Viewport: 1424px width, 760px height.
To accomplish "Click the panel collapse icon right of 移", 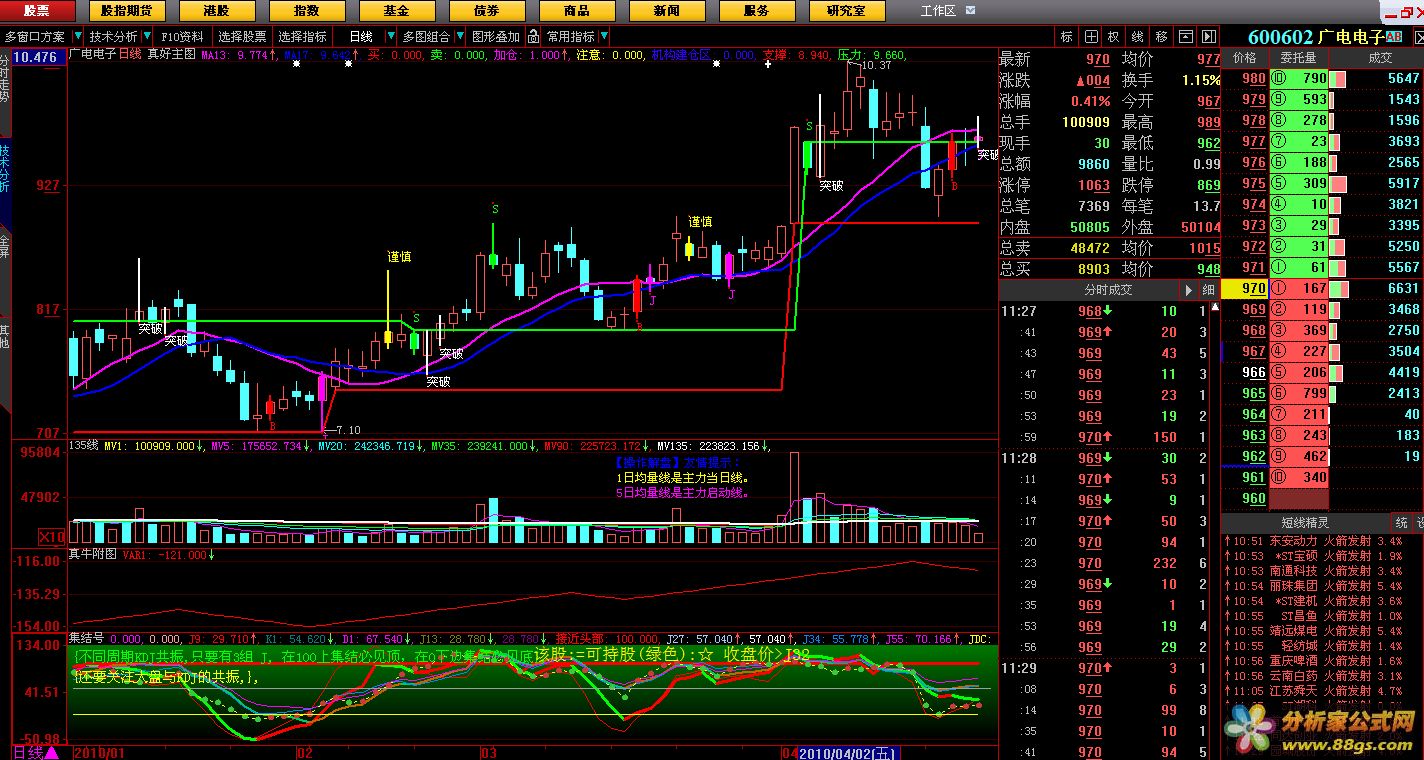I will point(1185,37).
